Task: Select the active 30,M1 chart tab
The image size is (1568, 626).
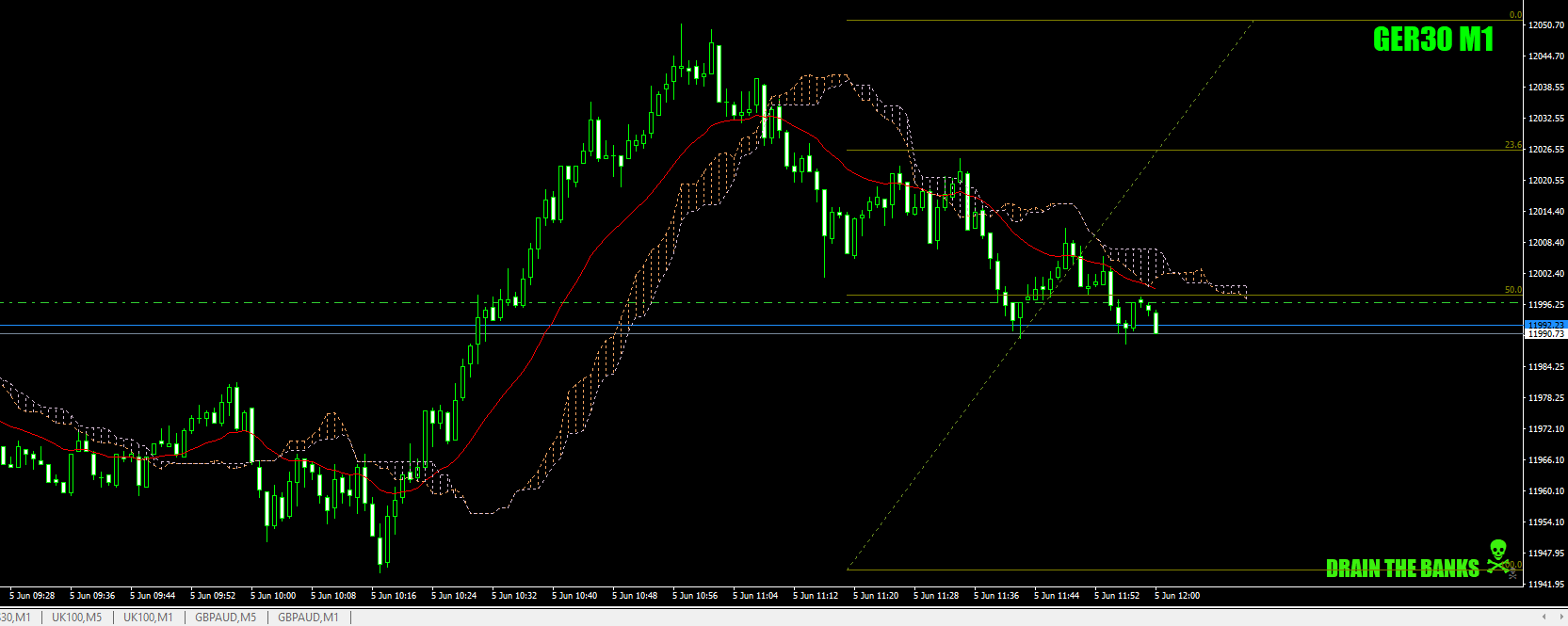Action: (x=17, y=618)
